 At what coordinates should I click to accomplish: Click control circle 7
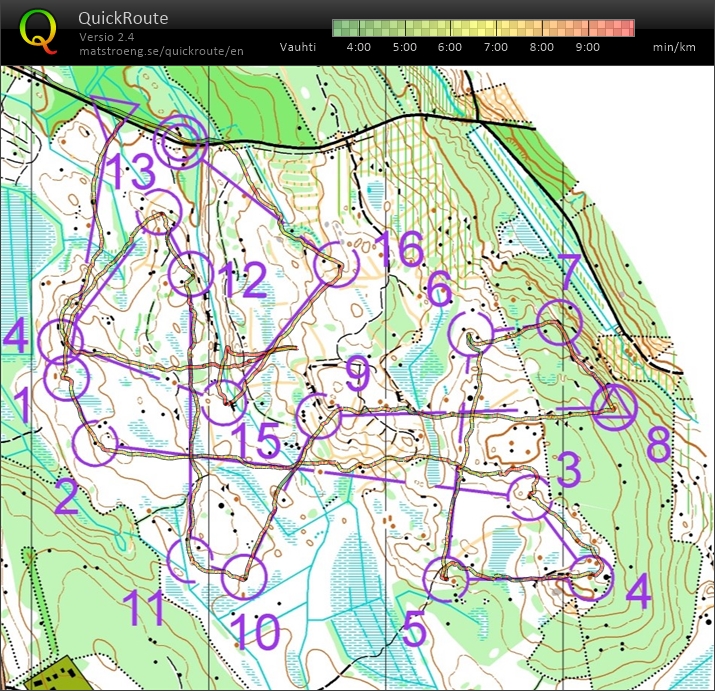tap(559, 322)
